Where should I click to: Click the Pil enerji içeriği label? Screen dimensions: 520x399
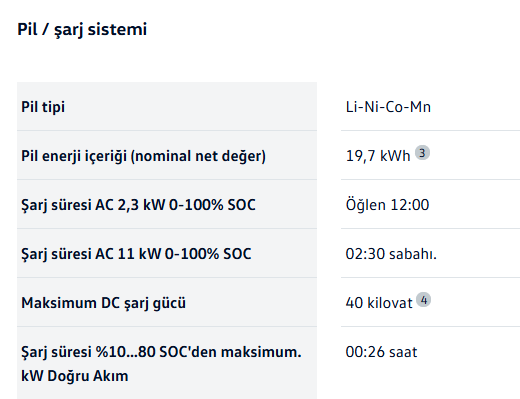143,156
